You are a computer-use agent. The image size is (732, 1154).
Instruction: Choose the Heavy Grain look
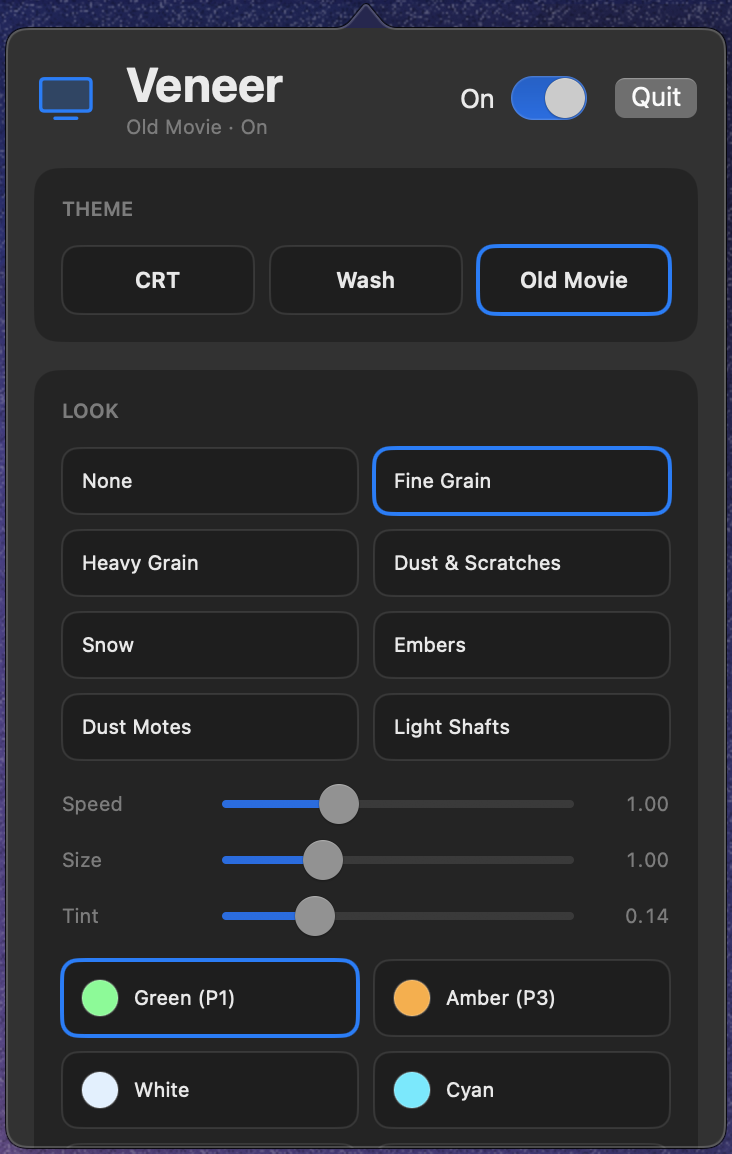[x=210, y=563]
